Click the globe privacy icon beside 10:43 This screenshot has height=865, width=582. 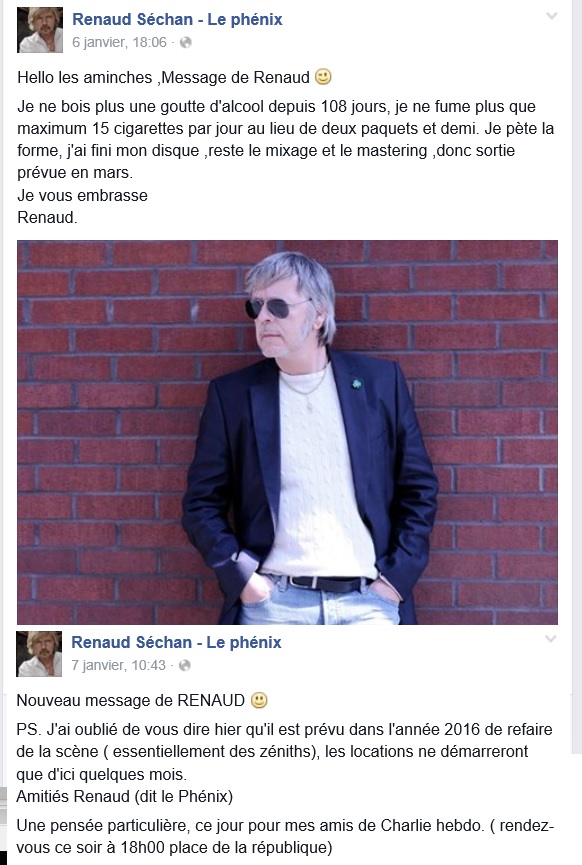click(185, 665)
